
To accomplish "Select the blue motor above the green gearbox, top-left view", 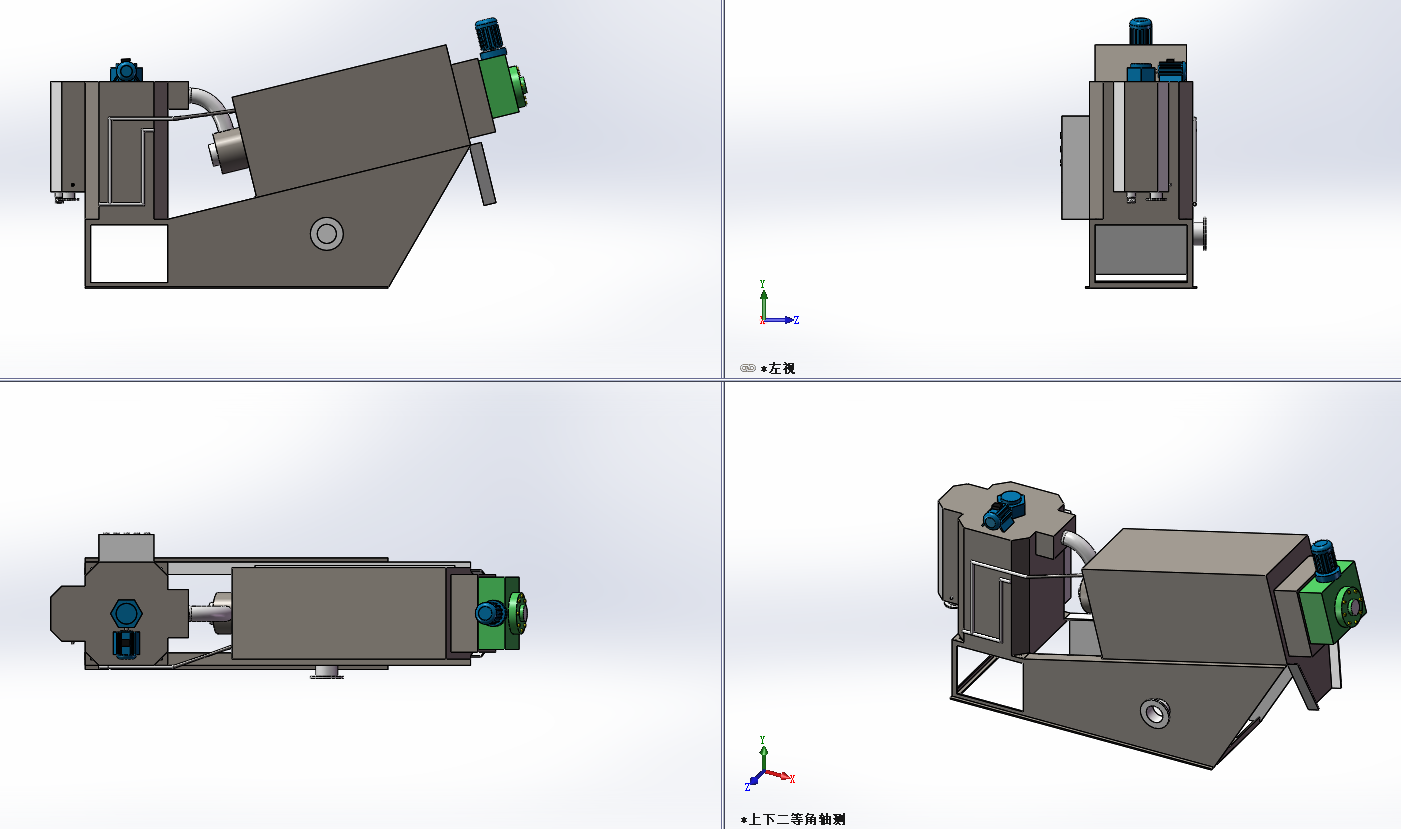I will click(488, 37).
